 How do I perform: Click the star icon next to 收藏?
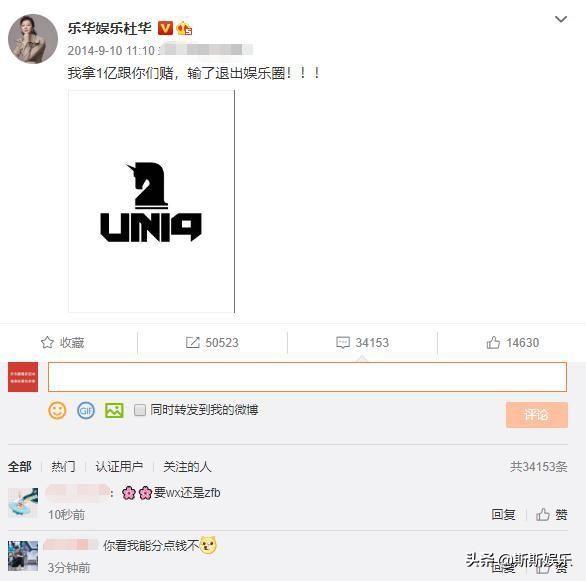click(47, 342)
